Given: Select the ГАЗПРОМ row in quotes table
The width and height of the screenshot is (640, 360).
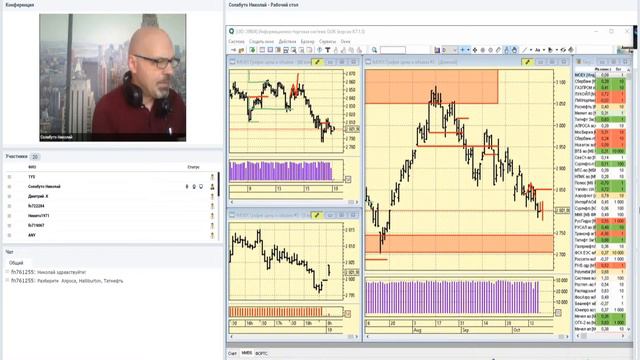Looking at the screenshot, I should (x=600, y=88).
